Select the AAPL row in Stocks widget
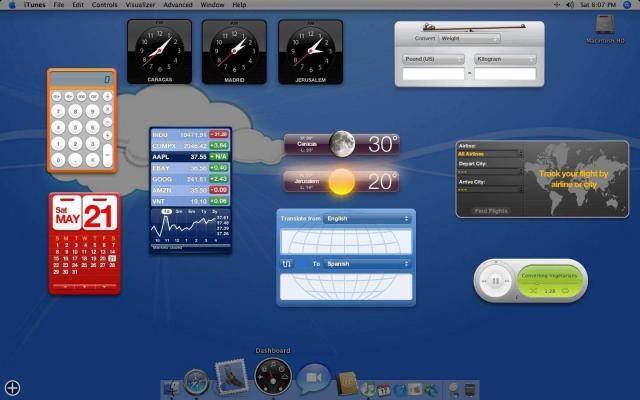640x400 pixels. 190,157
